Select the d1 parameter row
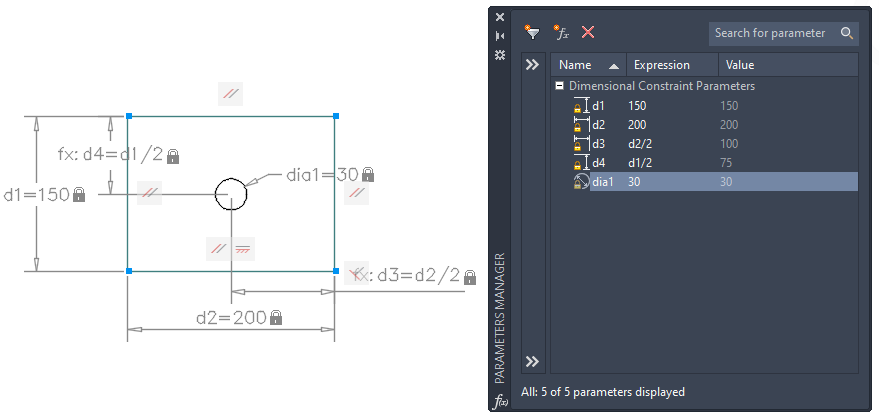This screenshot has height=416, width=879. click(x=715, y=106)
